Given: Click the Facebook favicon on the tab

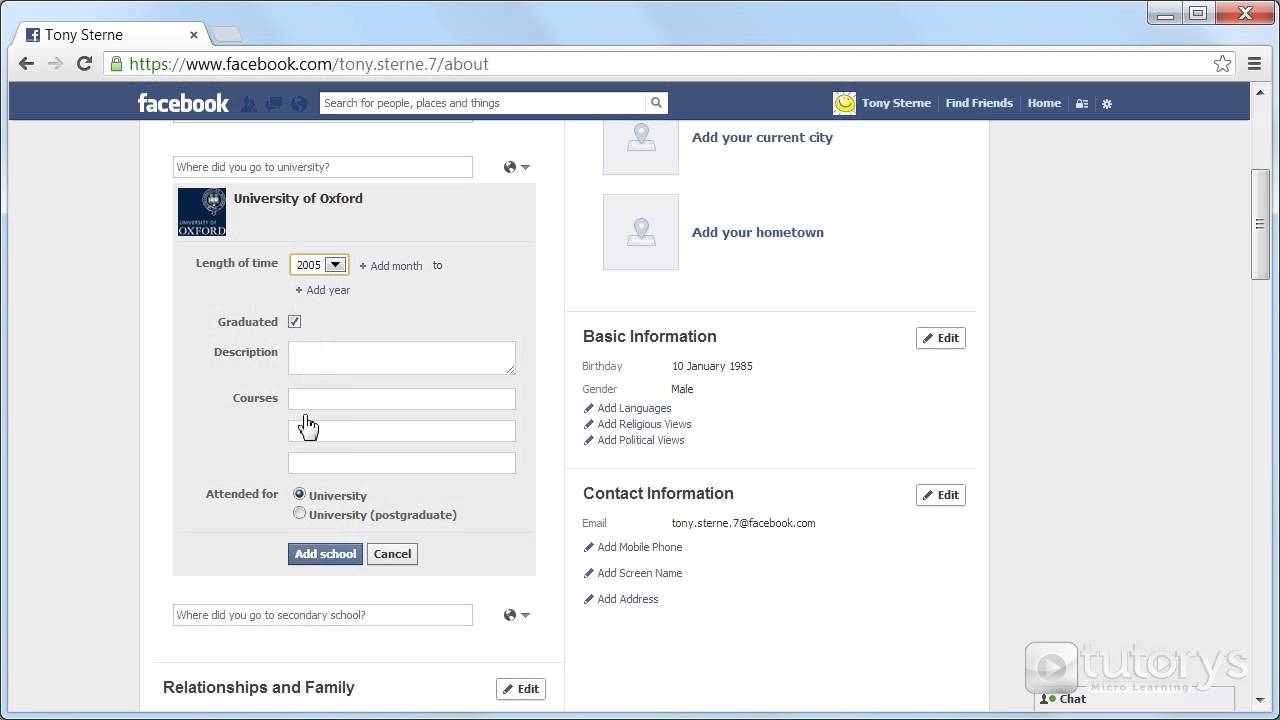Looking at the screenshot, I should click(x=33, y=34).
